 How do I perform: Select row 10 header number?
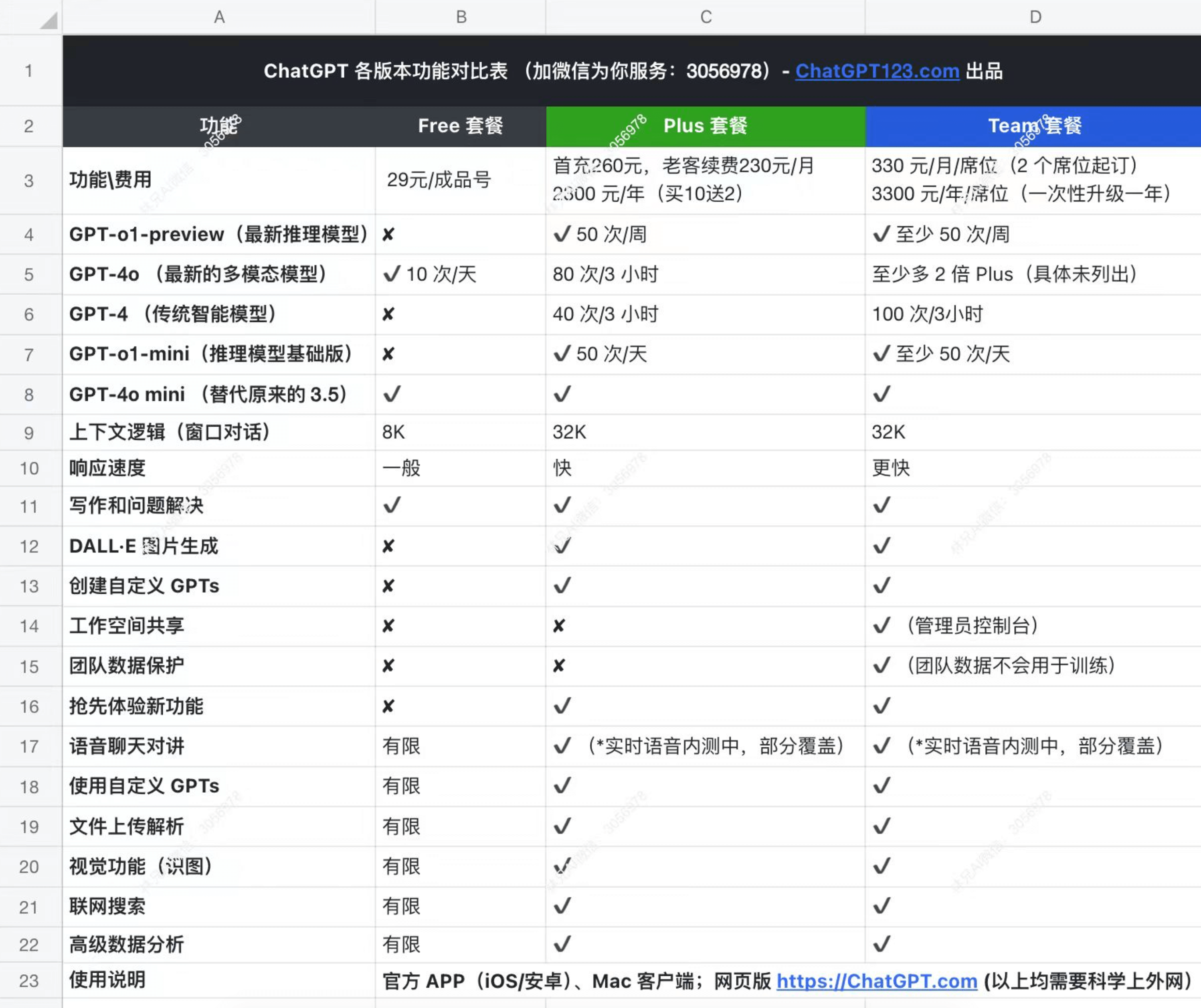click(29, 469)
